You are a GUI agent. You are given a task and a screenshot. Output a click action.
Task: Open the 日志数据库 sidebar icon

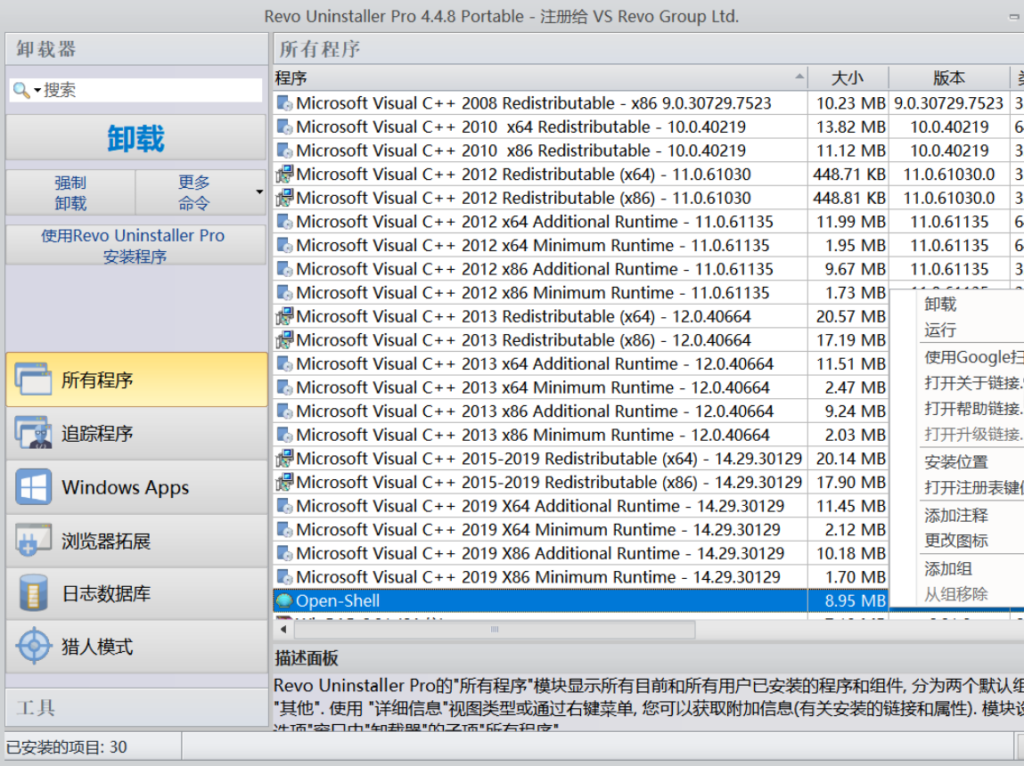33,593
